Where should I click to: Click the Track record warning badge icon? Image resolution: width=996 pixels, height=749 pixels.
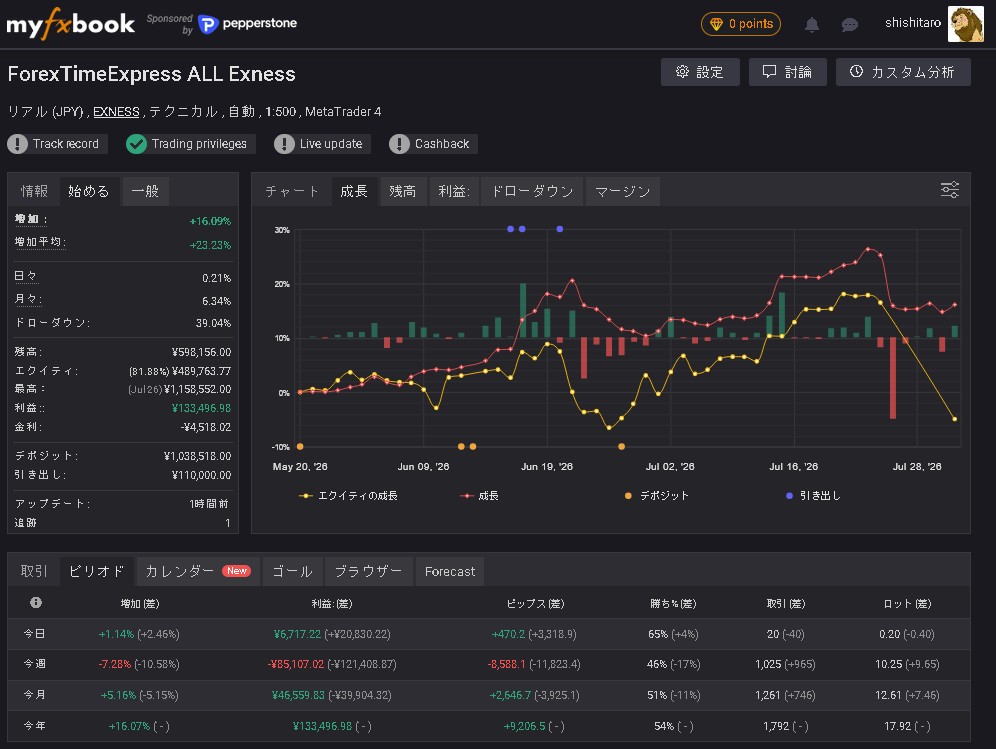point(17,144)
